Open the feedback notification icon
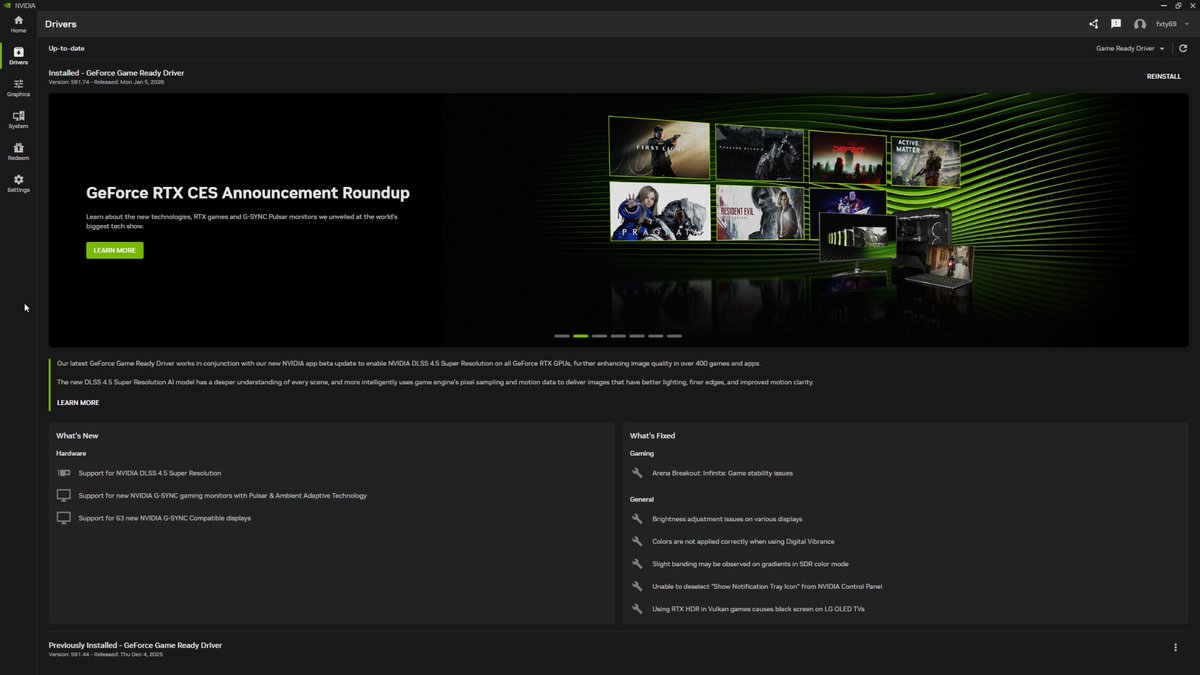The width and height of the screenshot is (1200, 675). (x=1116, y=24)
